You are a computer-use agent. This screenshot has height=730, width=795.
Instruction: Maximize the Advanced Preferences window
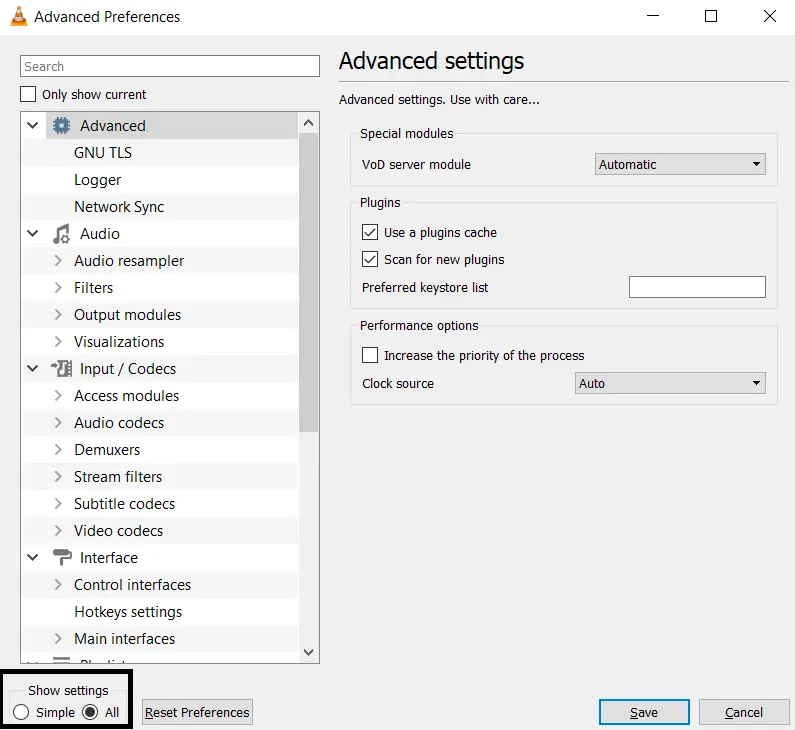tap(711, 16)
